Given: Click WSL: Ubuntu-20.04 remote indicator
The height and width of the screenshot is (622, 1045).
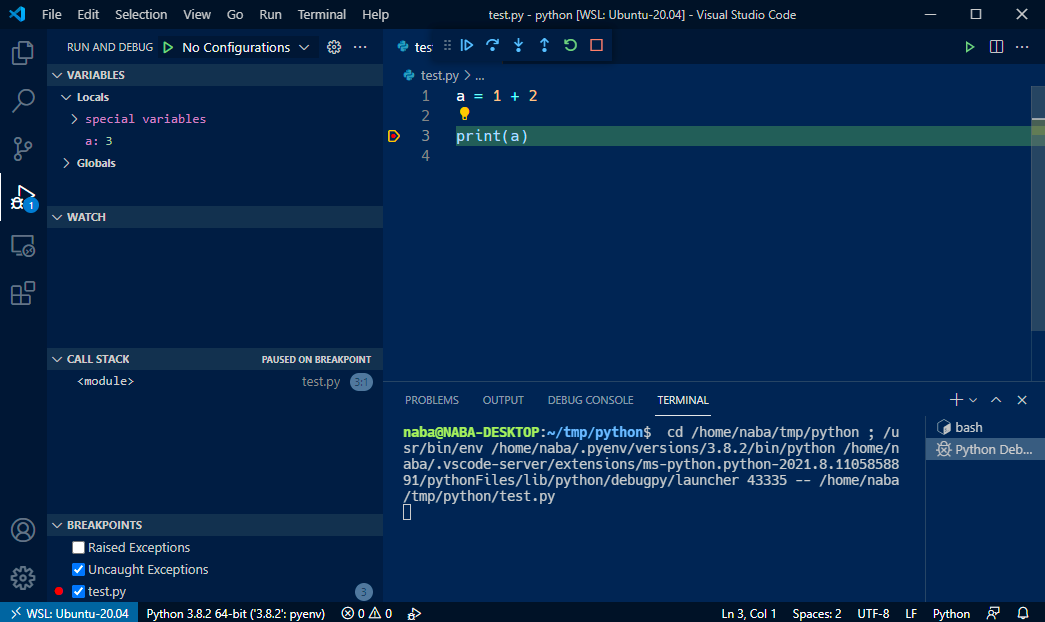Looking at the screenshot, I should click(x=68, y=613).
